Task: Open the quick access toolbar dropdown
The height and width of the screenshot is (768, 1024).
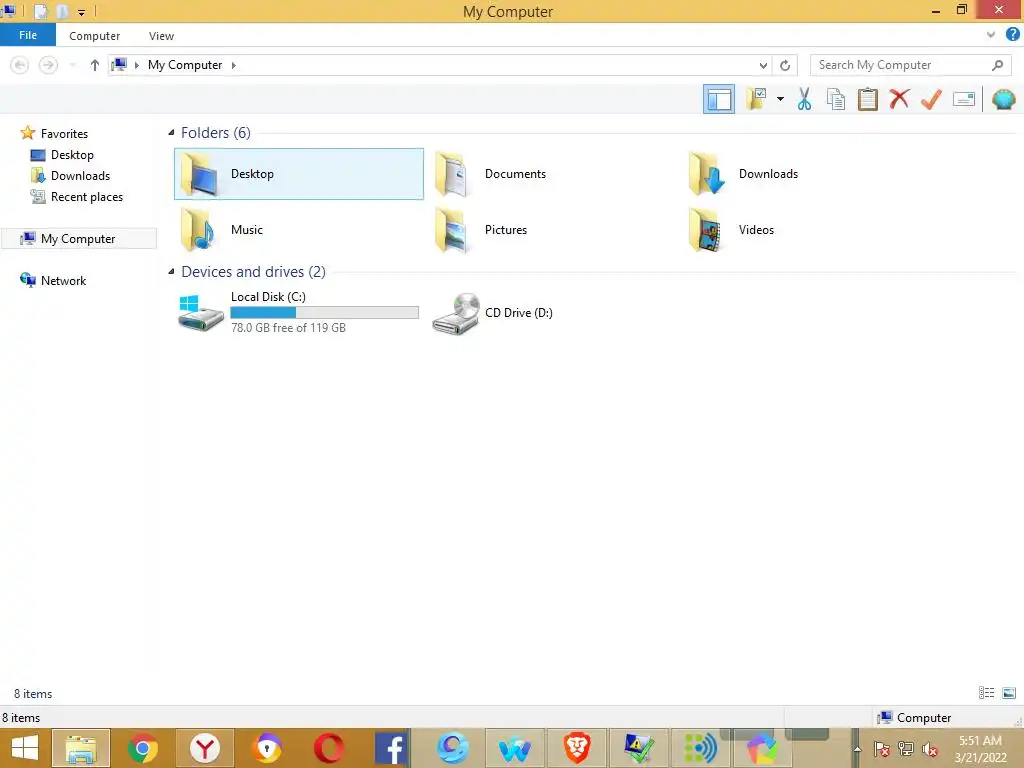Action: 82,12
